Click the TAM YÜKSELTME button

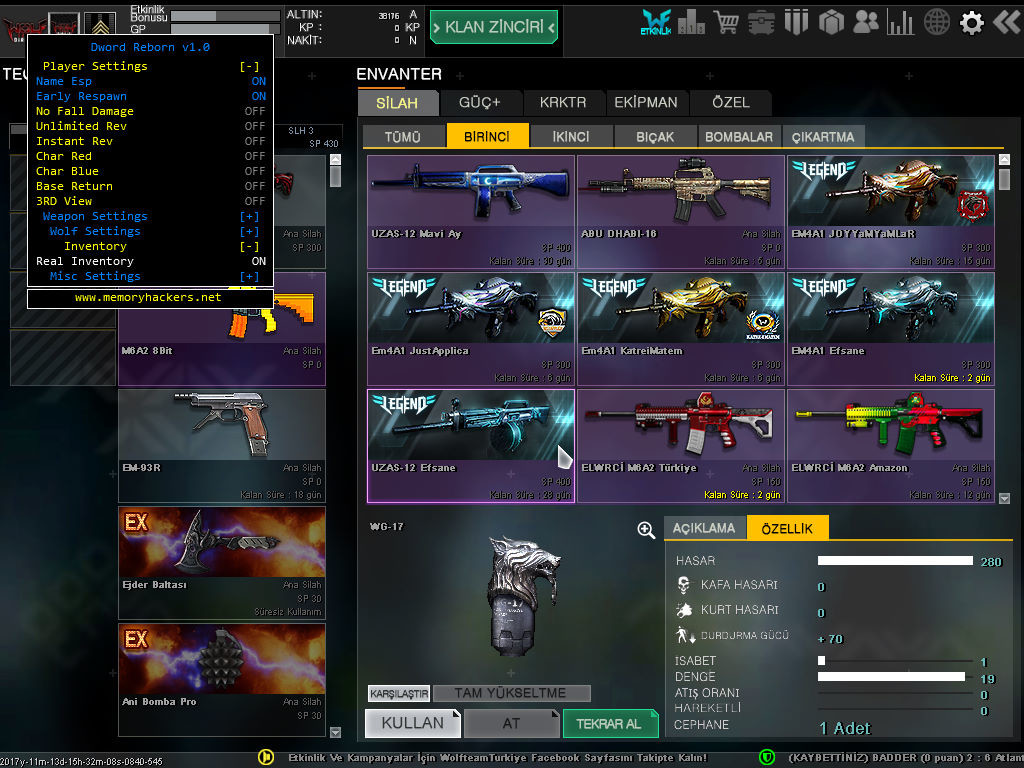[511, 693]
